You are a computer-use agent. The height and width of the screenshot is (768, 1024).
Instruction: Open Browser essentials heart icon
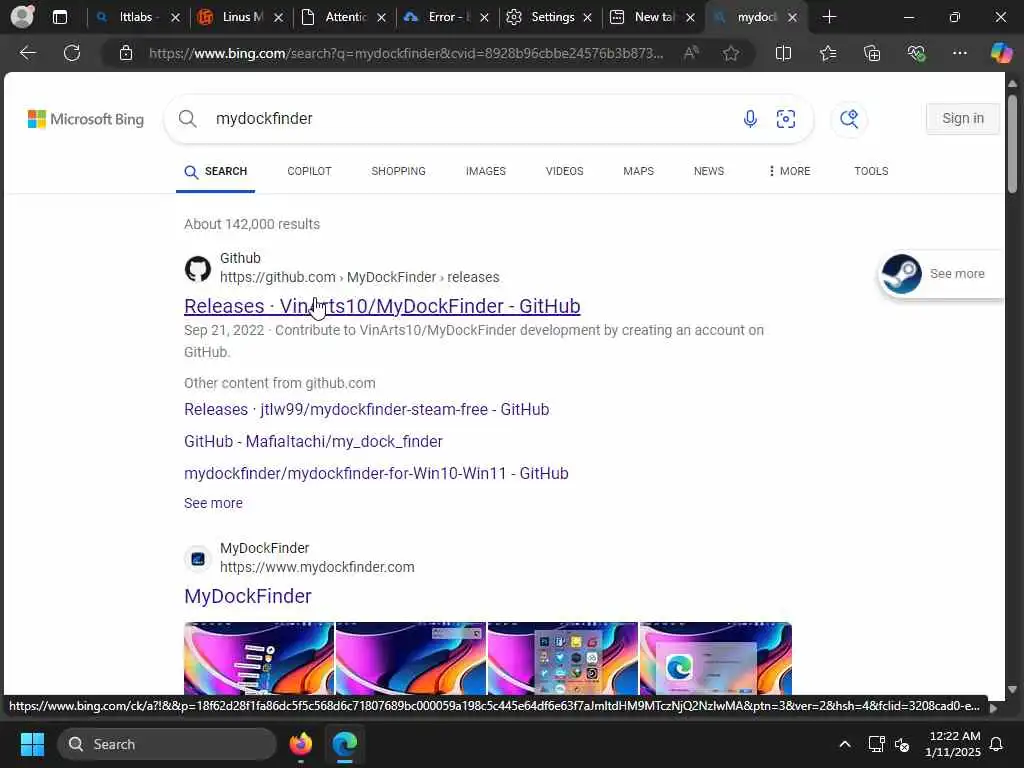point(916,53)
